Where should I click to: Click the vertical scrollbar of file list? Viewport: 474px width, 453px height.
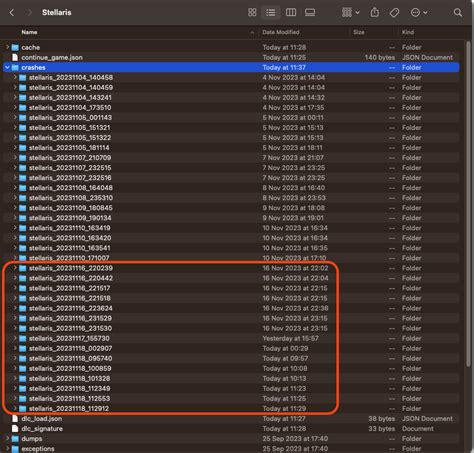(468, 203)
